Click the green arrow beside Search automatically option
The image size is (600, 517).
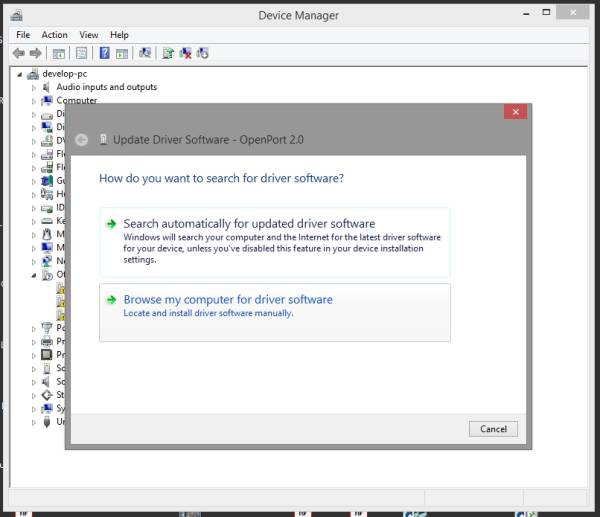tap(111, 223)
